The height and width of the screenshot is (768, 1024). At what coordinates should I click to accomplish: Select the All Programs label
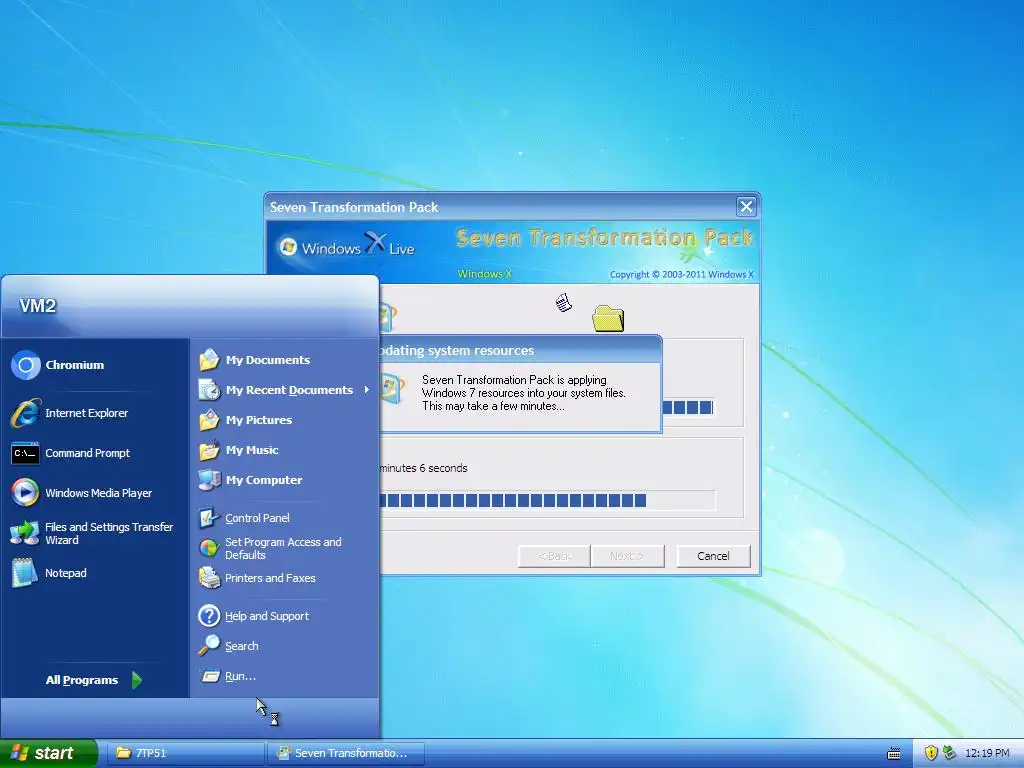(82, 680)
